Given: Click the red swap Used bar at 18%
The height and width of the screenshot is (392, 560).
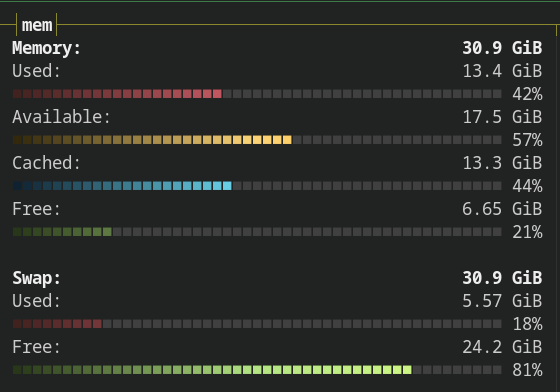Looking at the screenshot, I should point(257,324).
